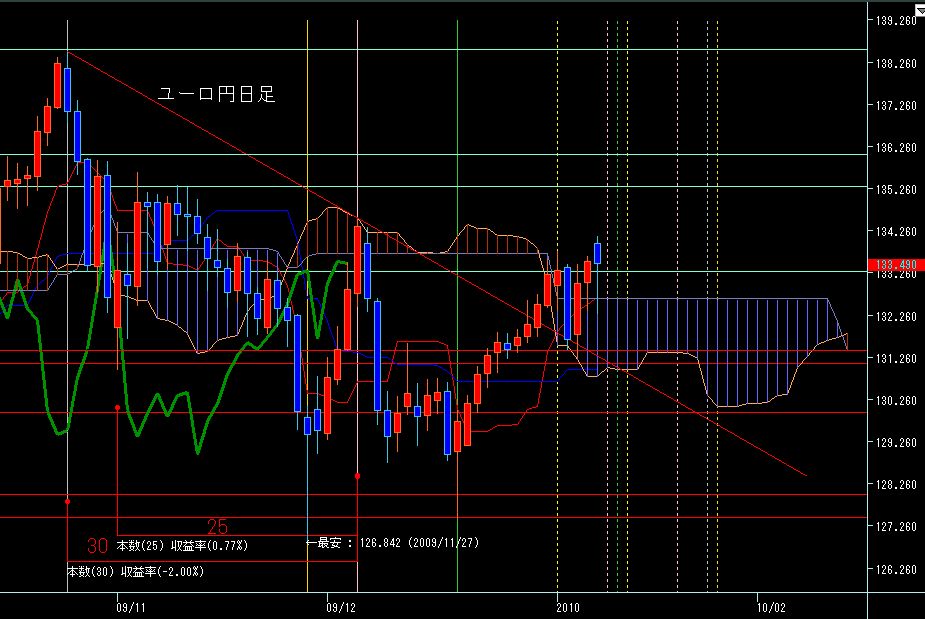This screenshot has height=619, width=925.
Task: Click the red number 25 annotation
Action: click(x=217, y=526)
